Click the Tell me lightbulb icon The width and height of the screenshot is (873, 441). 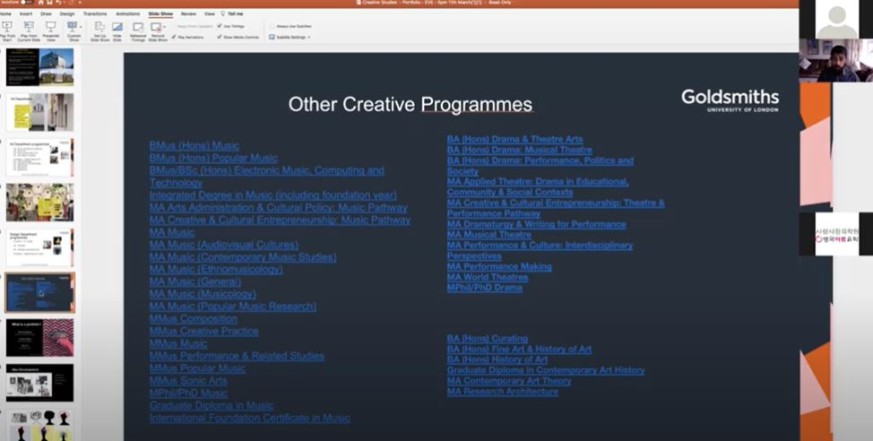(223, 13)
